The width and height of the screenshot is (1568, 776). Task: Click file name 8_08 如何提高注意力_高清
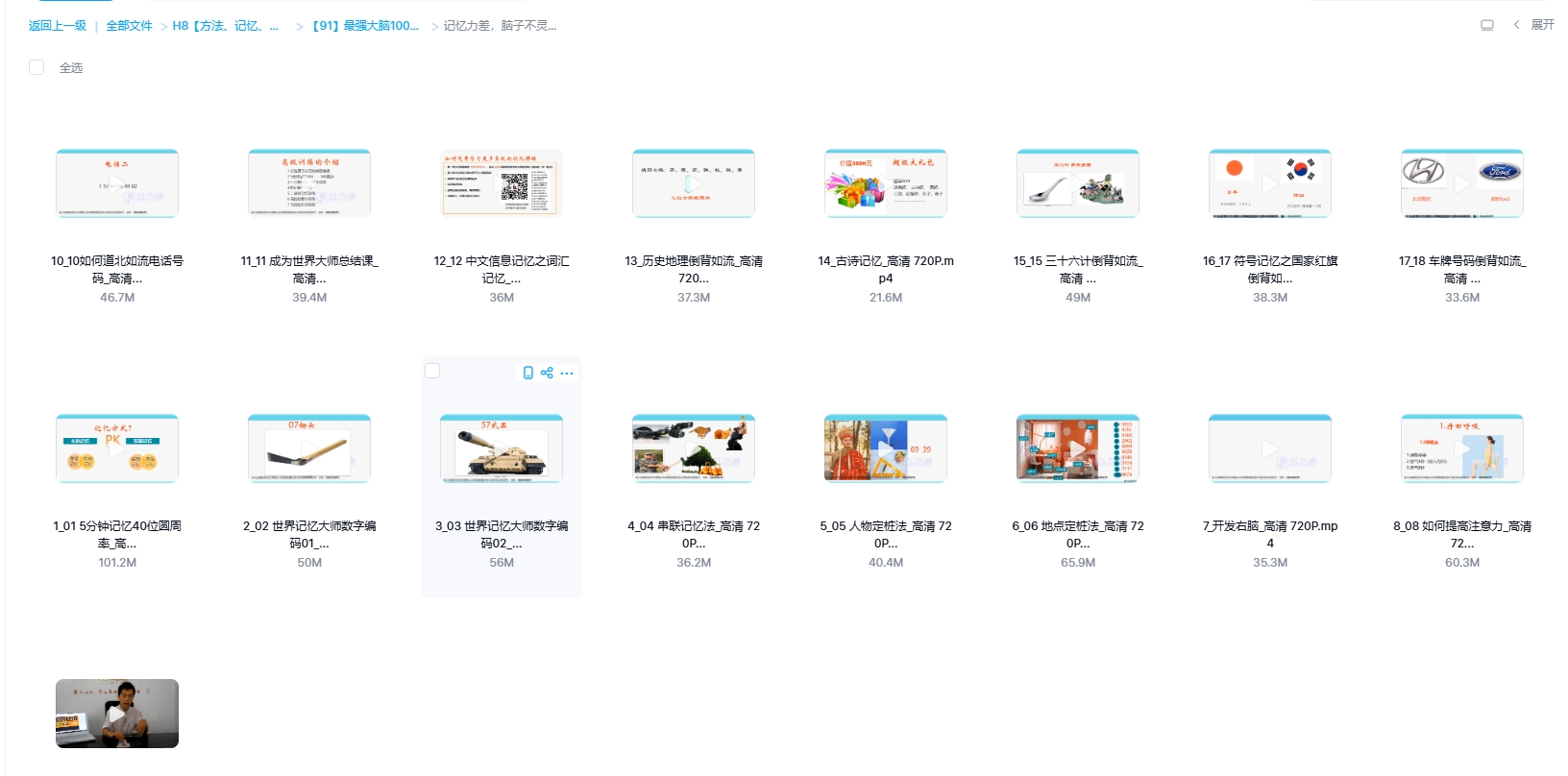point(1462,535)
